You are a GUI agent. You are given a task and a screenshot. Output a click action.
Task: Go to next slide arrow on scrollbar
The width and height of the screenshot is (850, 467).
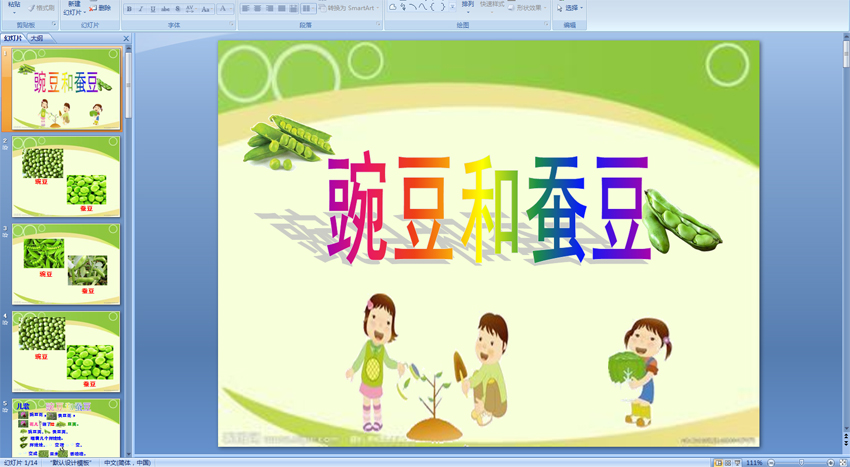coord(846,444)
